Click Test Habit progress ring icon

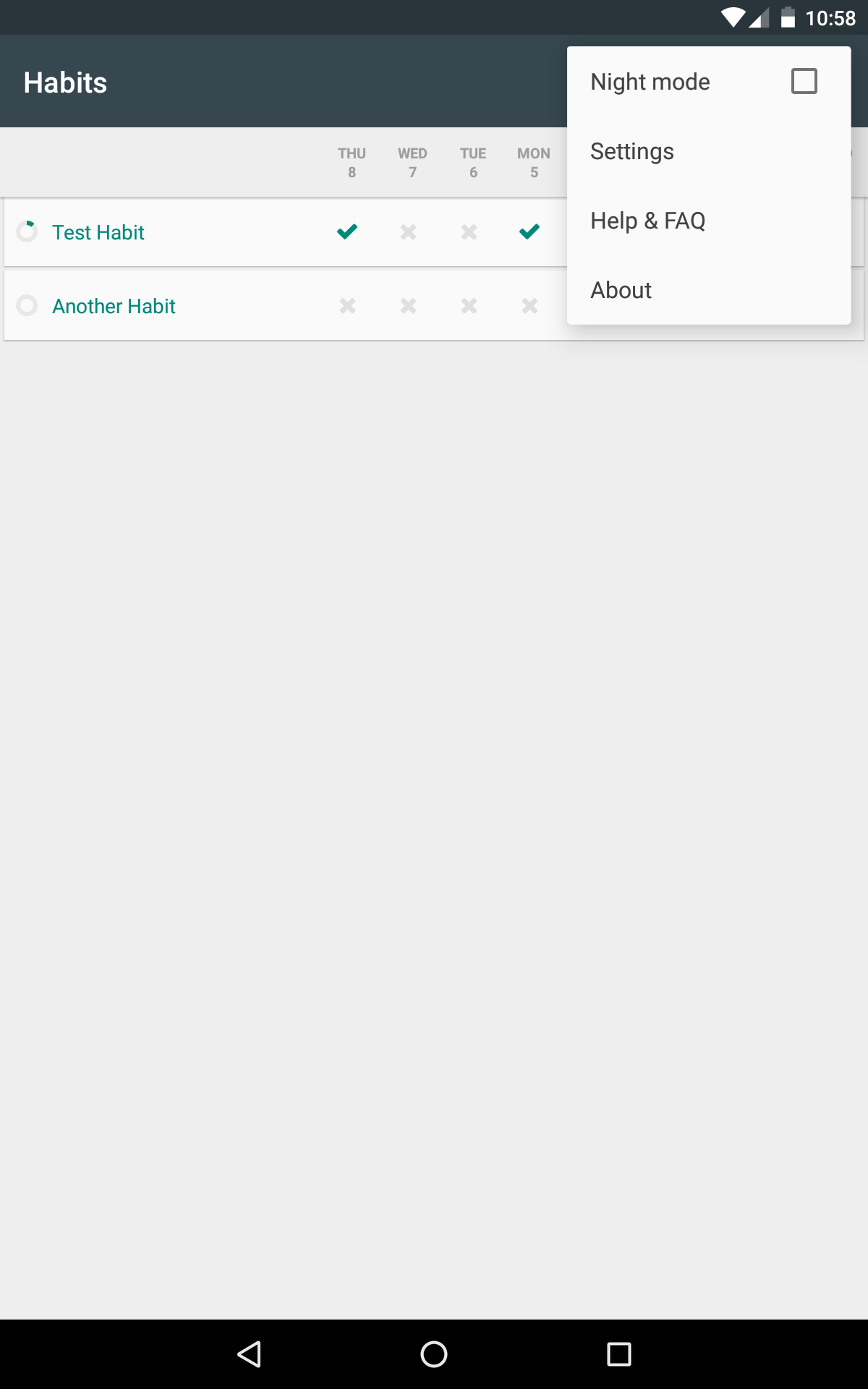(27, 231)
